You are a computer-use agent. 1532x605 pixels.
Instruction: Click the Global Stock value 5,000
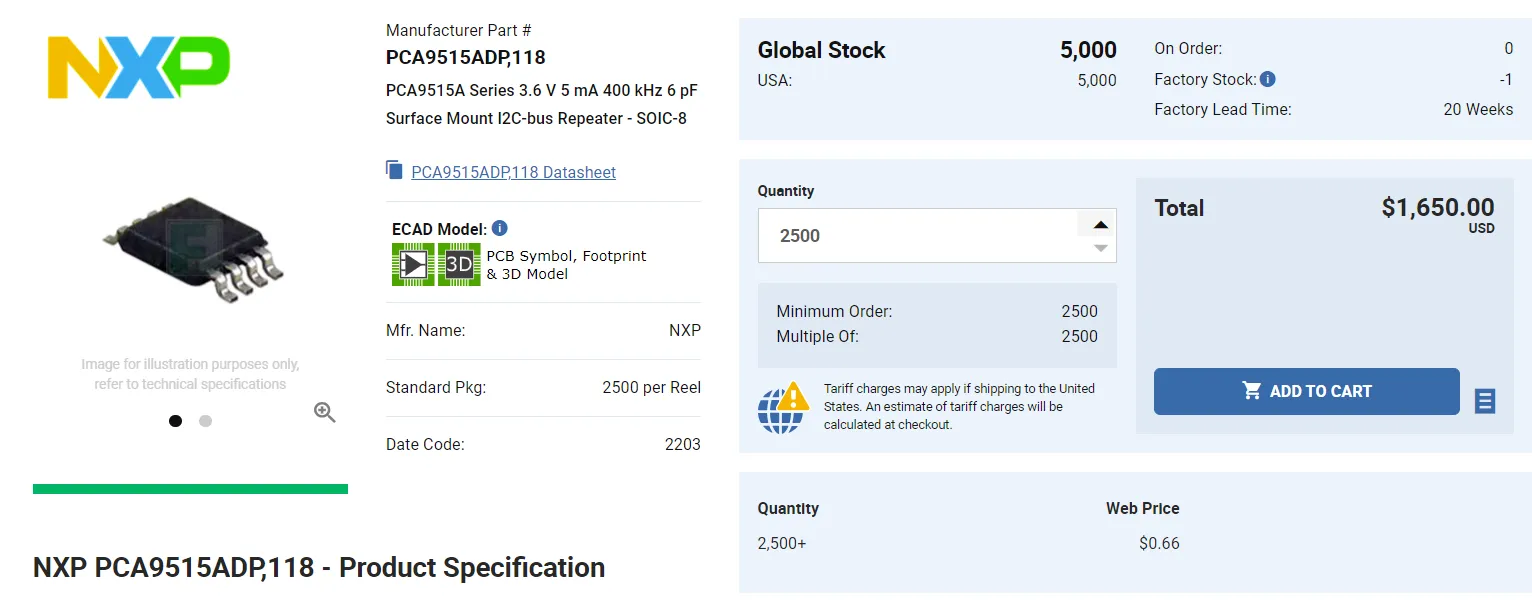(x=1088, y=50)
